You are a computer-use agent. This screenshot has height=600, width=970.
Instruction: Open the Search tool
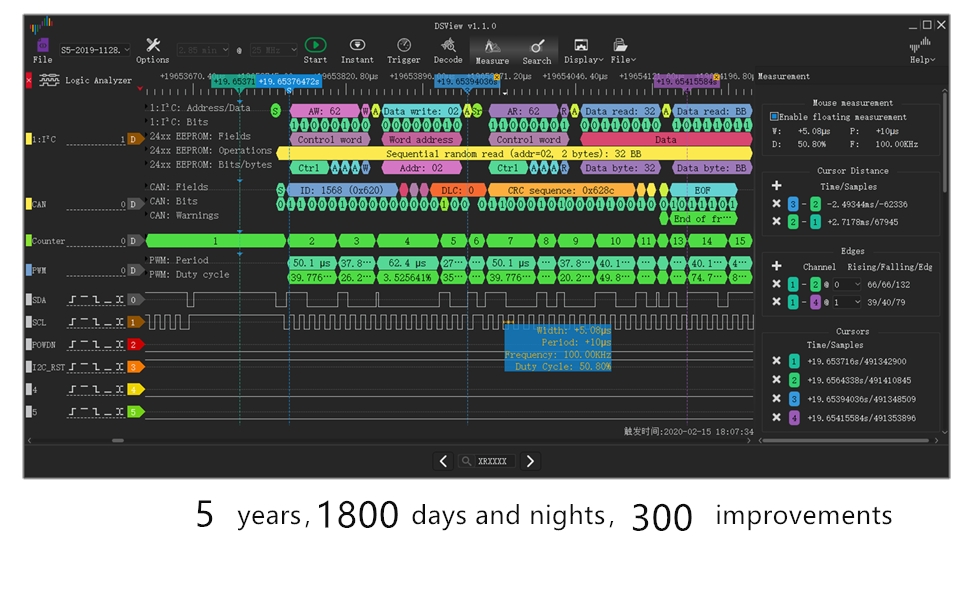[537, 47]
